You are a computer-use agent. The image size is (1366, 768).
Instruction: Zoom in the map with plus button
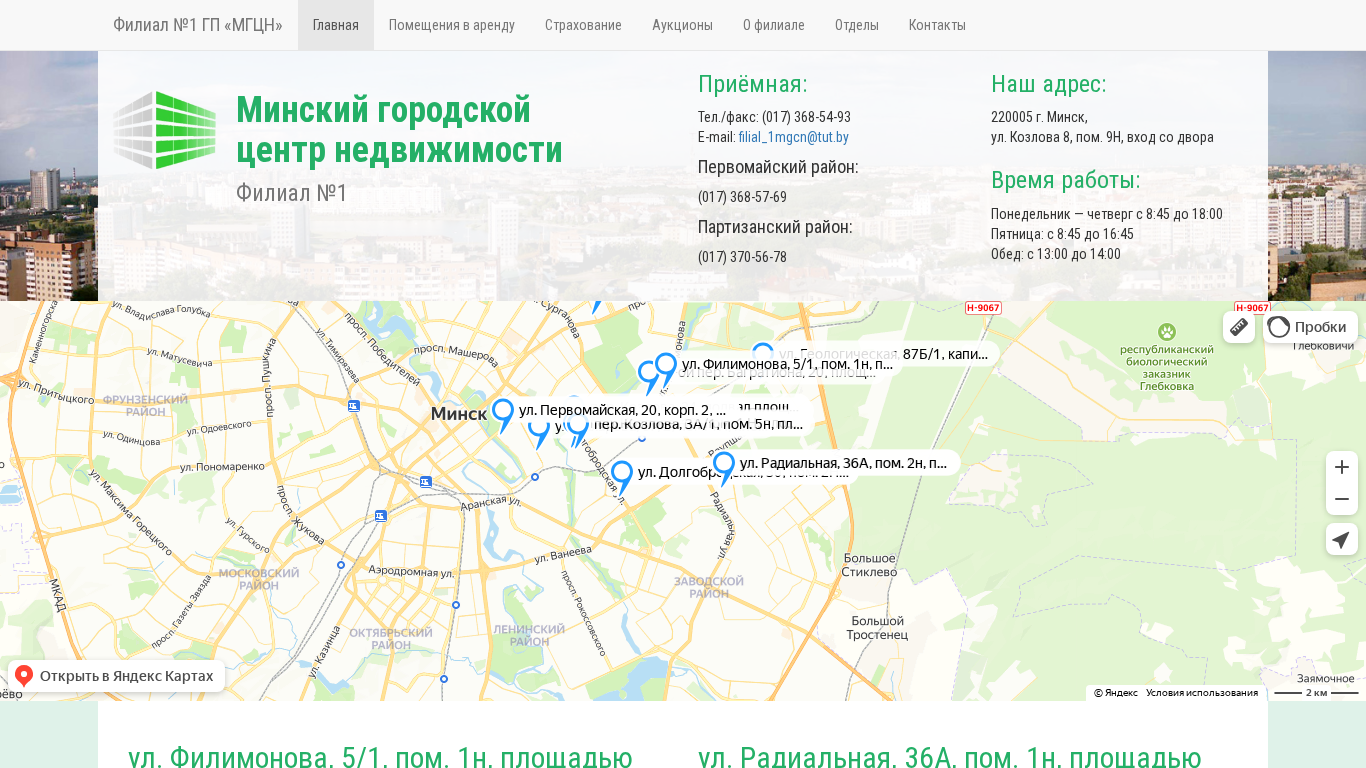1341,467
